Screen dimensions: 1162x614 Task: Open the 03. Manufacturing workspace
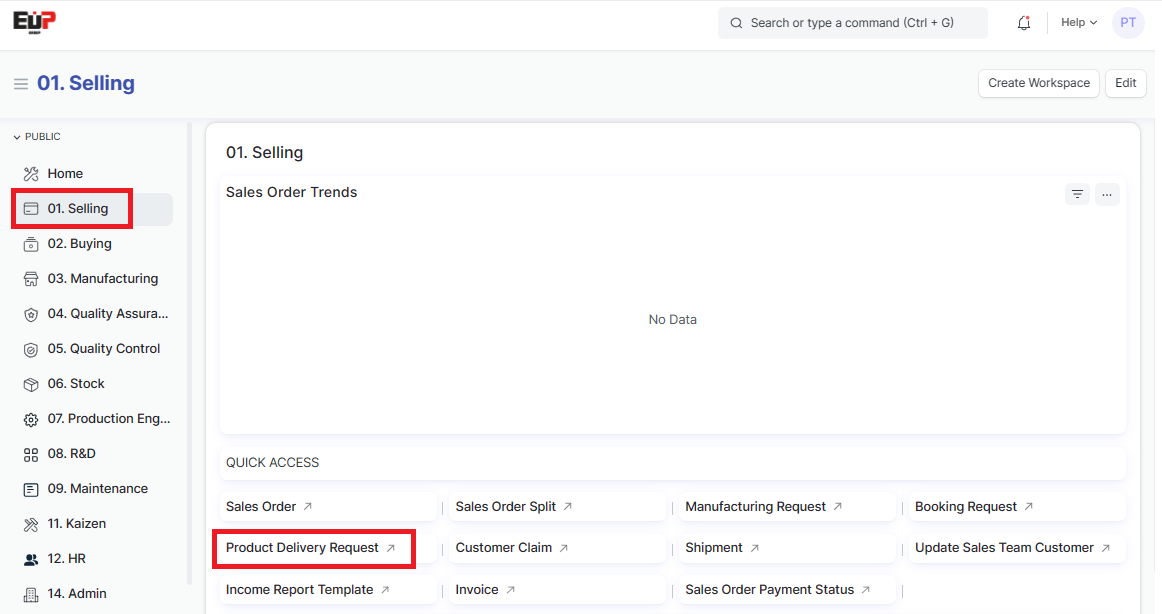(102, 279)
